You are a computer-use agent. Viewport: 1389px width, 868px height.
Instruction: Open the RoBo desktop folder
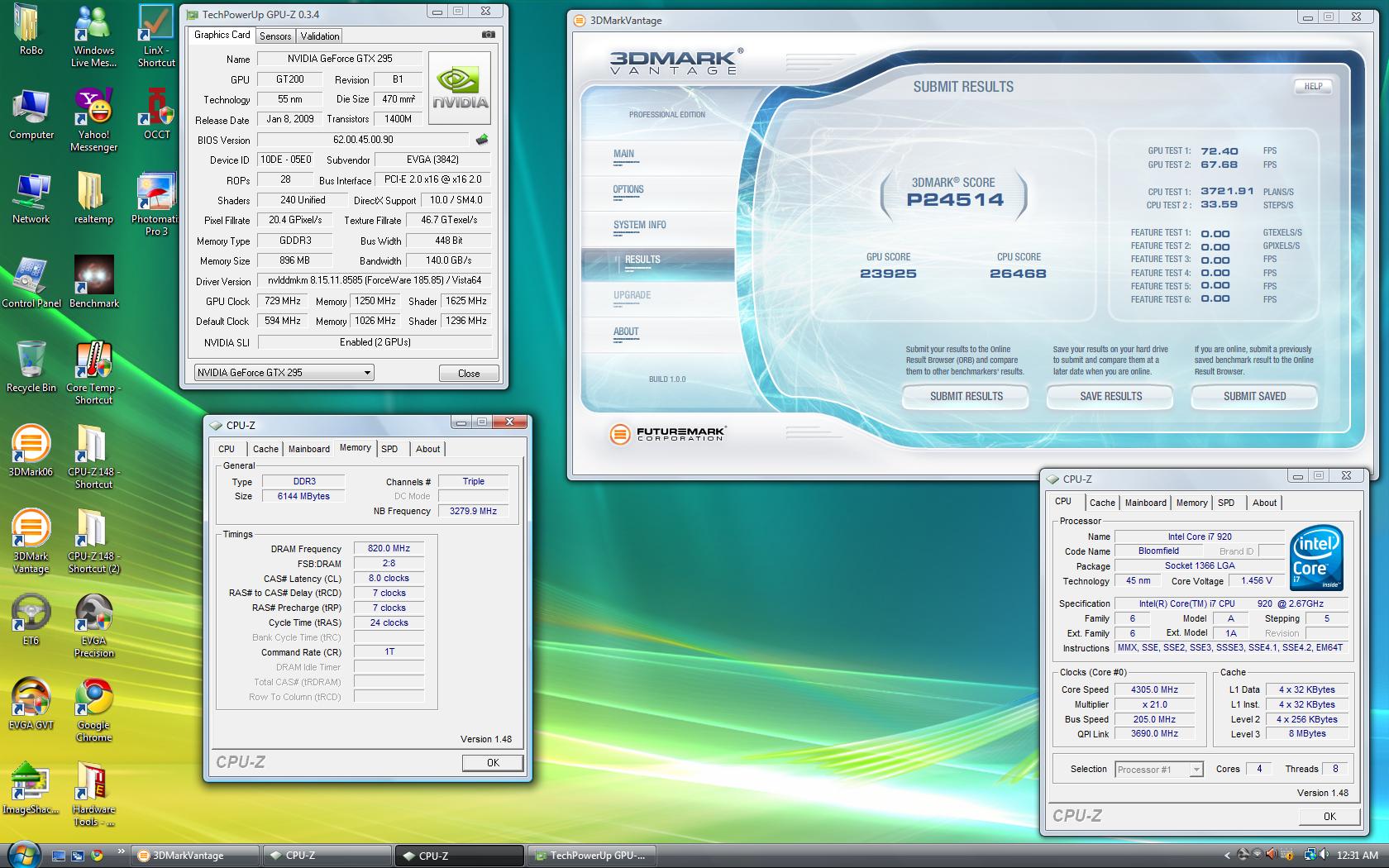[31, 30]
